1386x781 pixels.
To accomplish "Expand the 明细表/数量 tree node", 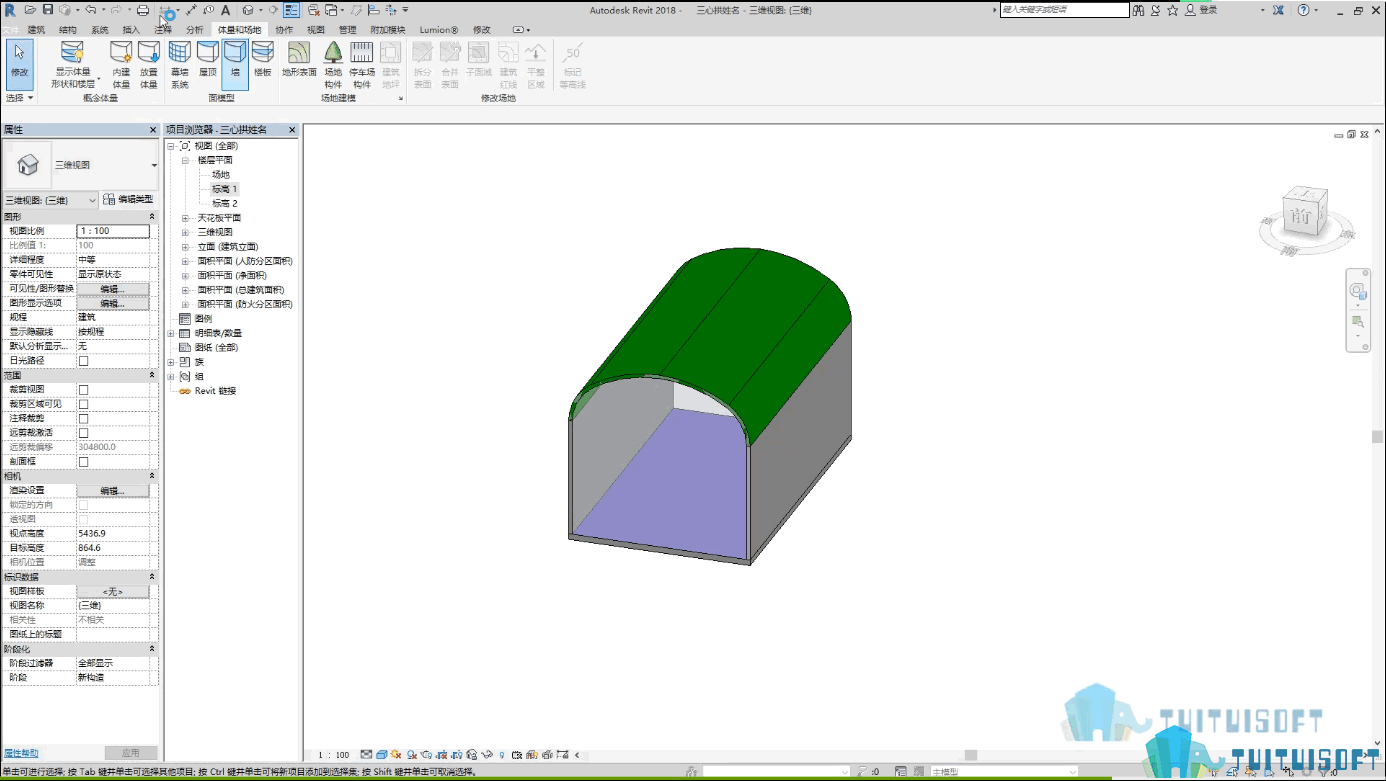I will click(171, 333).
